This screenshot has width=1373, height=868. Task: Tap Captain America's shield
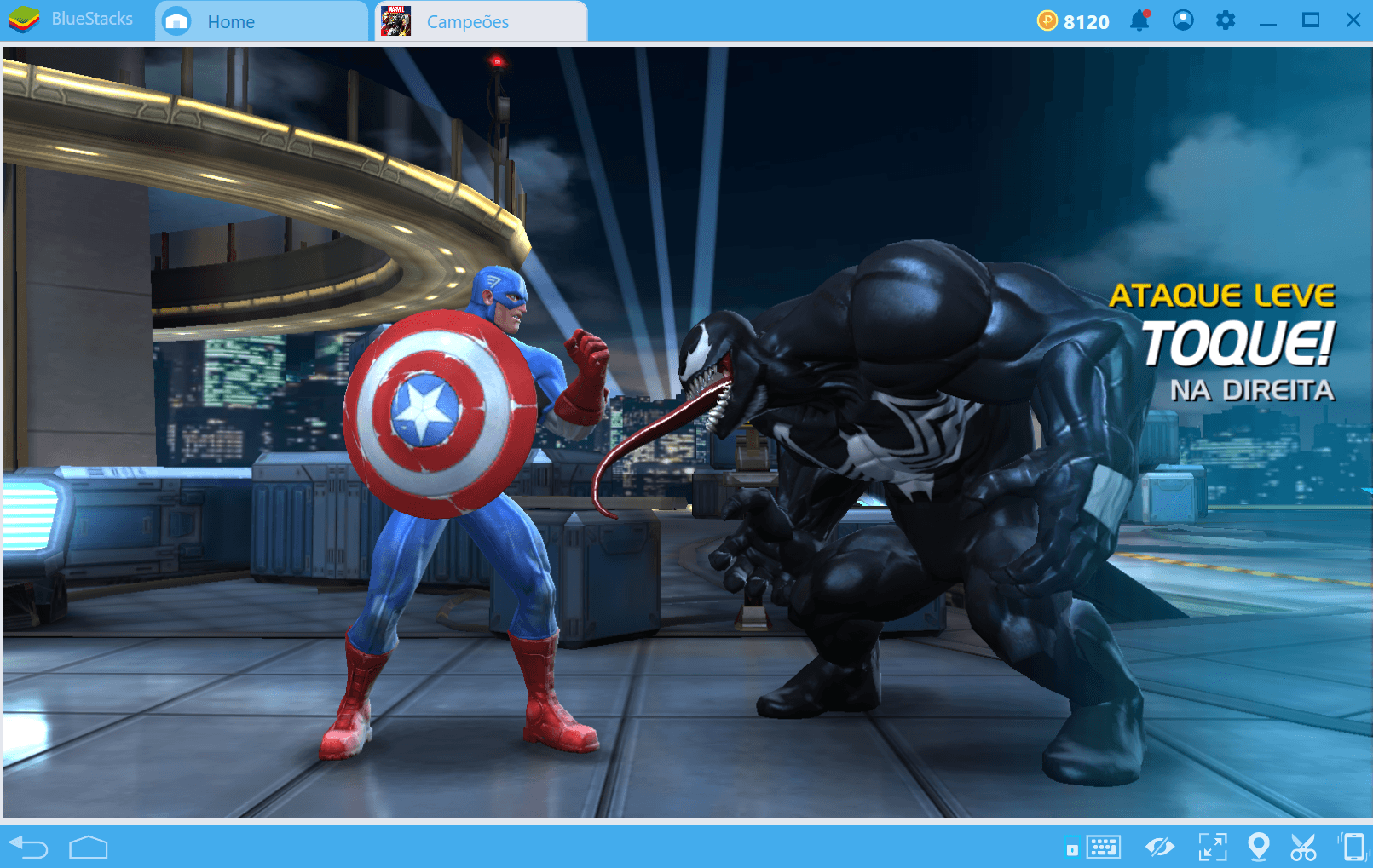[x=439, y=414]
